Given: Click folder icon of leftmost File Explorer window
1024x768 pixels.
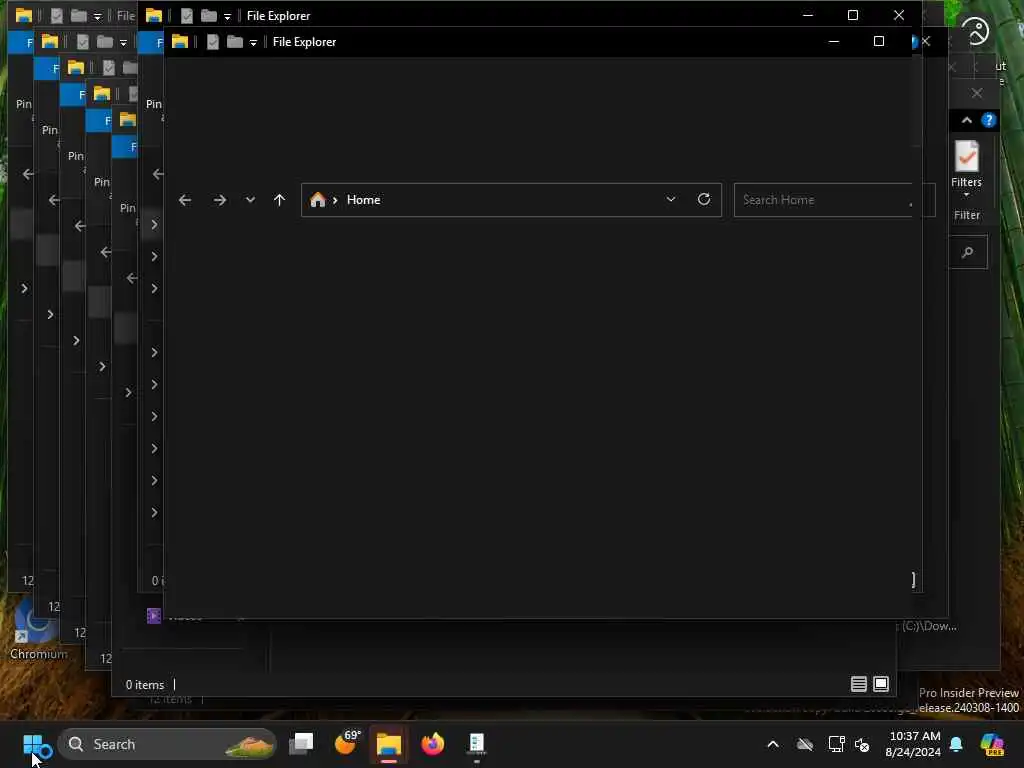Looking at the screenshot, I should (24, 16).
